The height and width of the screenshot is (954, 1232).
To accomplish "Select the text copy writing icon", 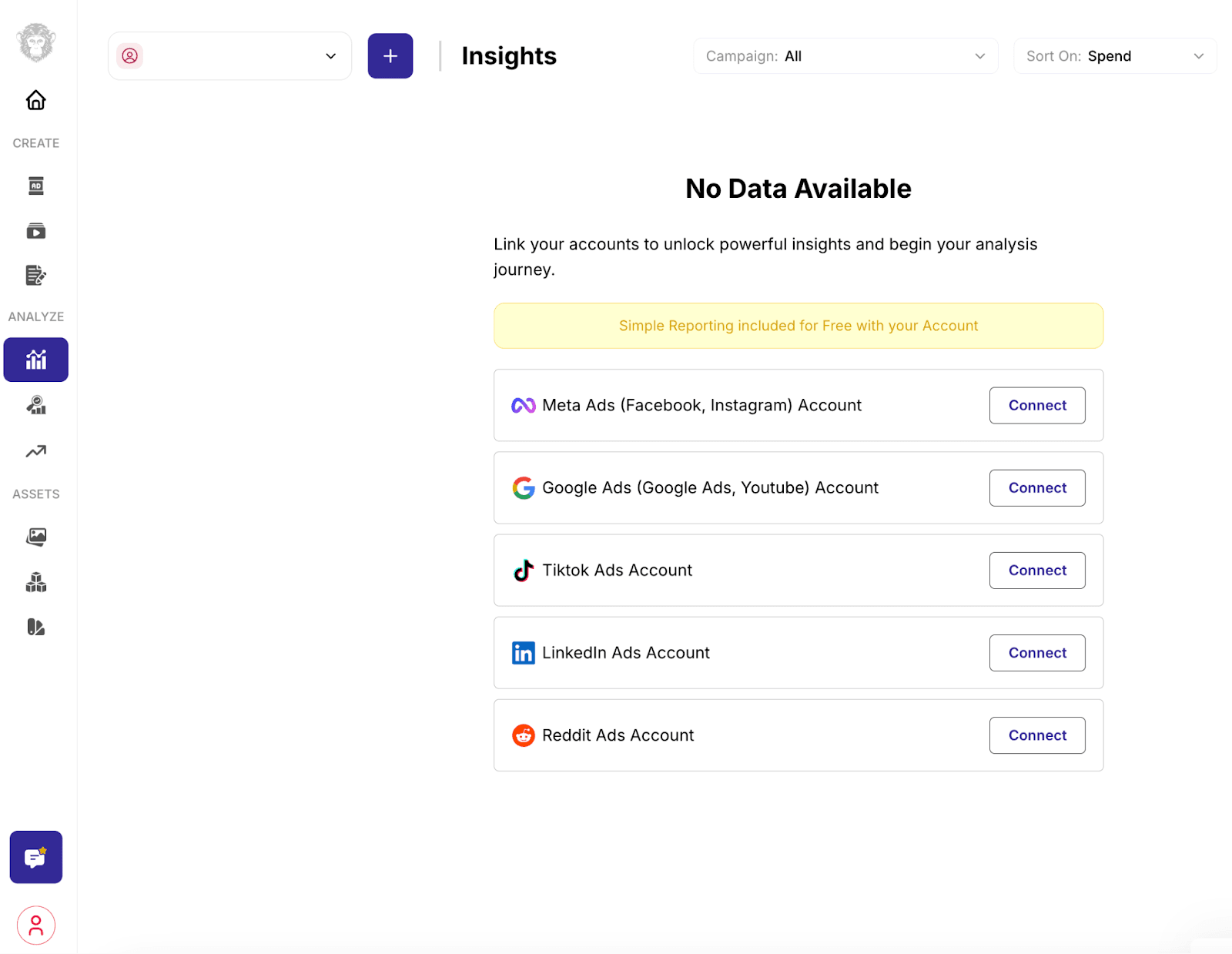I will tap(35, 276).
